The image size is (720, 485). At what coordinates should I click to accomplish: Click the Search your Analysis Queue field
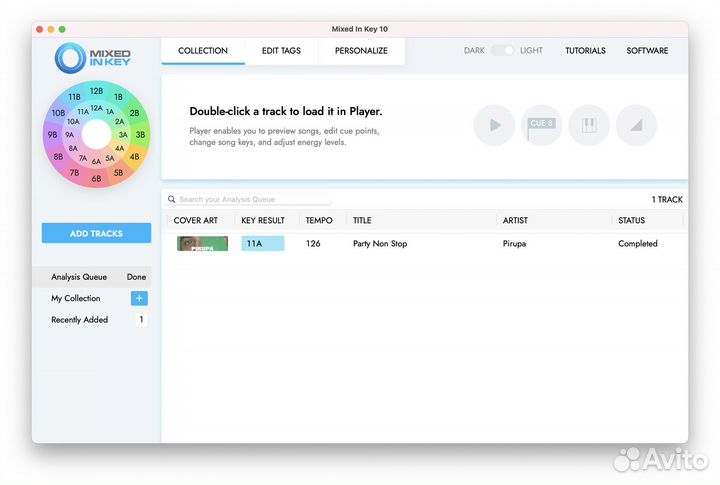(253, 200)
